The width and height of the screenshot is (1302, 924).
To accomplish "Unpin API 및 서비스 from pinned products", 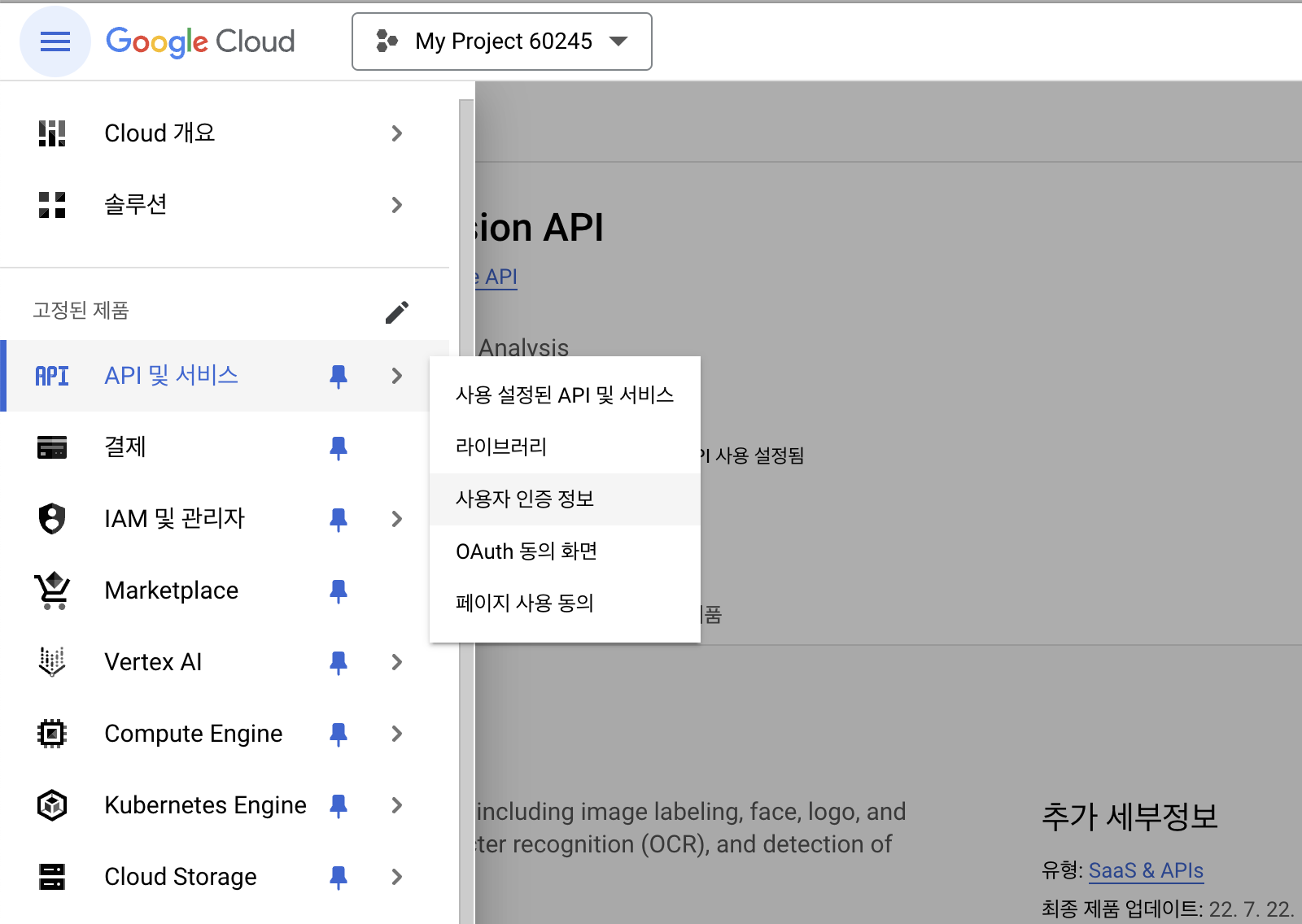I will (x=339, y=377).
